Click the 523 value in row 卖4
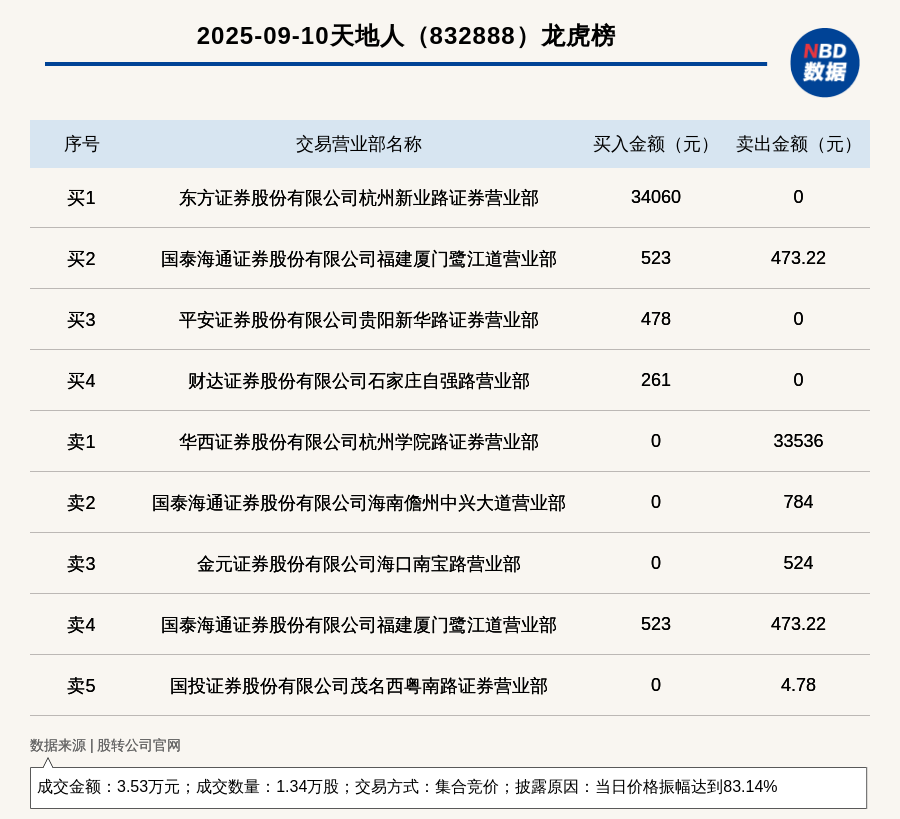The image size is (900, 819). click(655, 623)
